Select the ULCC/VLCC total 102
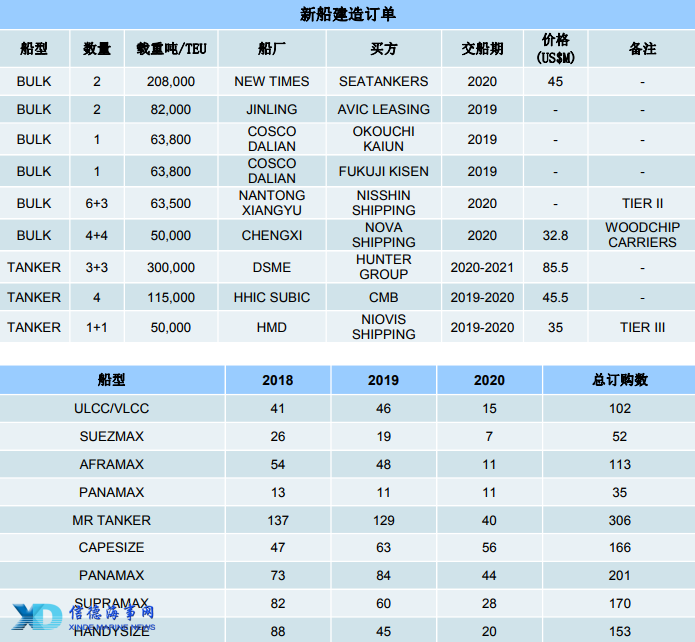Viewport: 695px width, 642px height. coord(620,408)
